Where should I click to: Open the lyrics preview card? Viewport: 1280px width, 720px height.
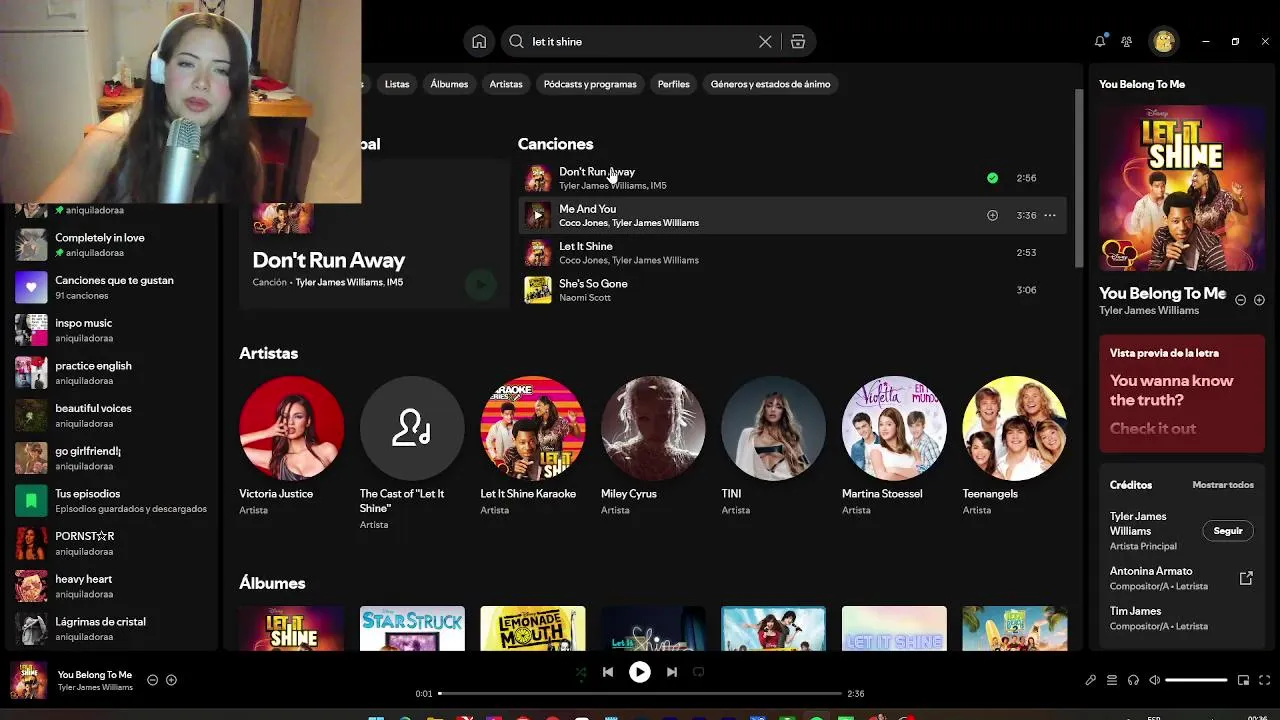tap(1182, 393)
